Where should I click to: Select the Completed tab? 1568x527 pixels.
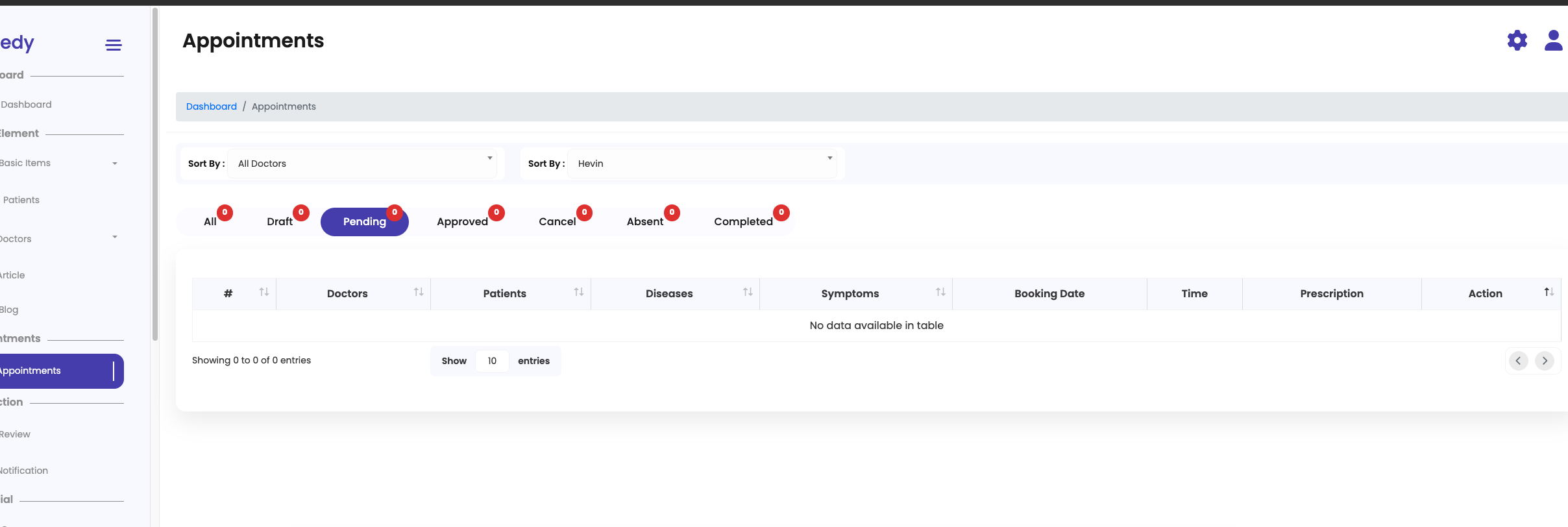pos(744,221)
